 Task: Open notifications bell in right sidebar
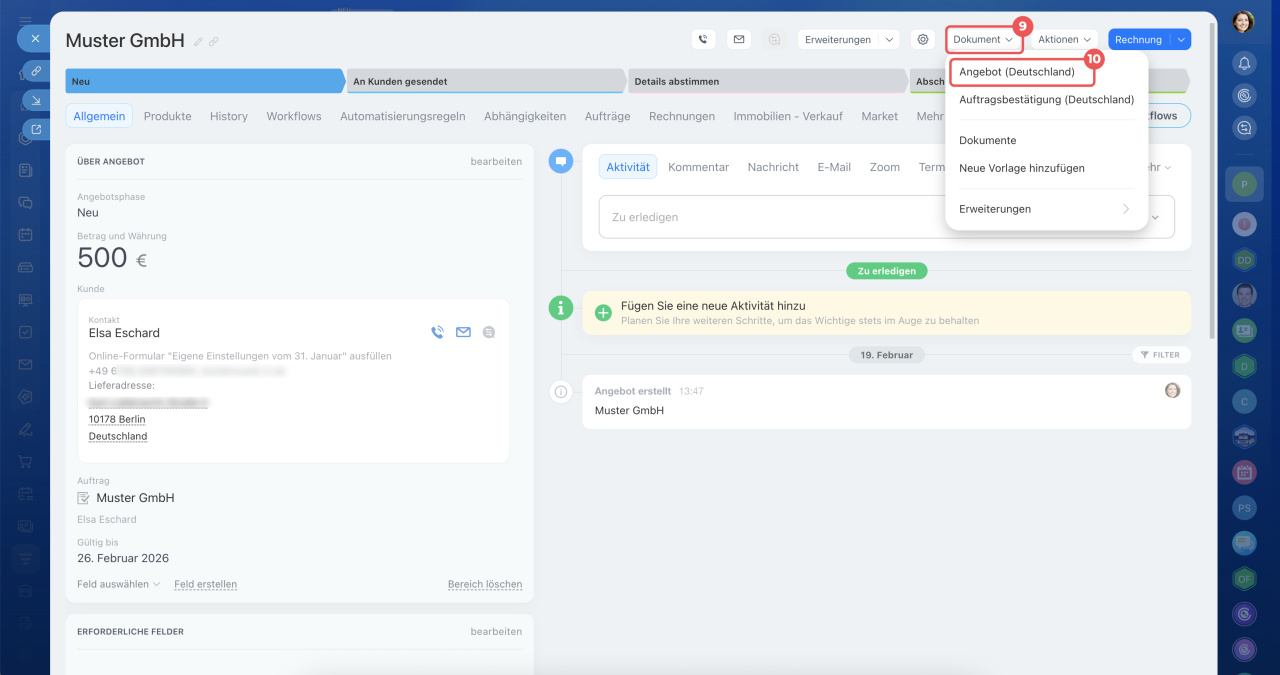click(x=1245, y=64)
